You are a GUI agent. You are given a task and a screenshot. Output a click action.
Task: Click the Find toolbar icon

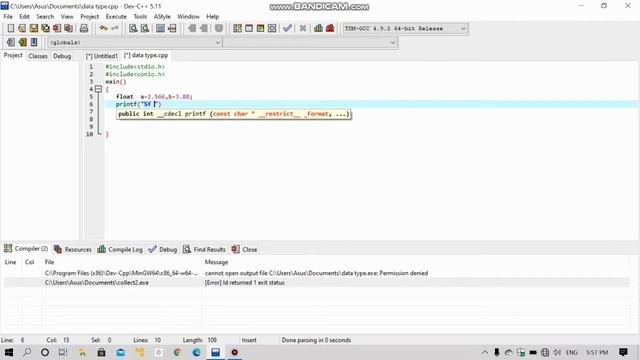coord(133,28)
